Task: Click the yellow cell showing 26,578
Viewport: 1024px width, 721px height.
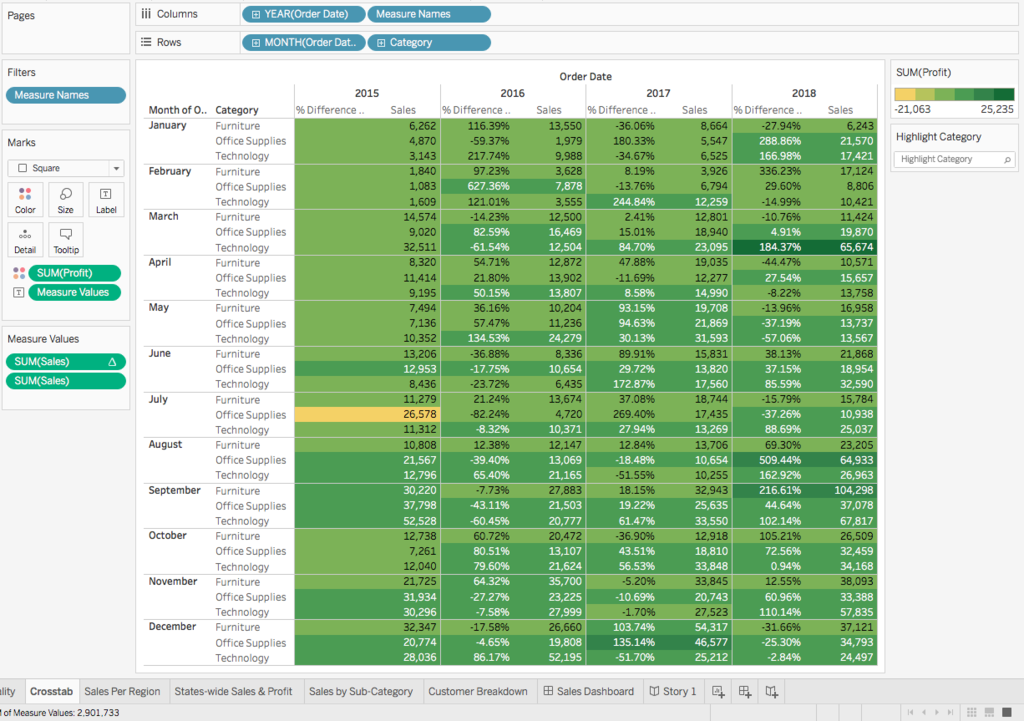Action: point(367,414)
